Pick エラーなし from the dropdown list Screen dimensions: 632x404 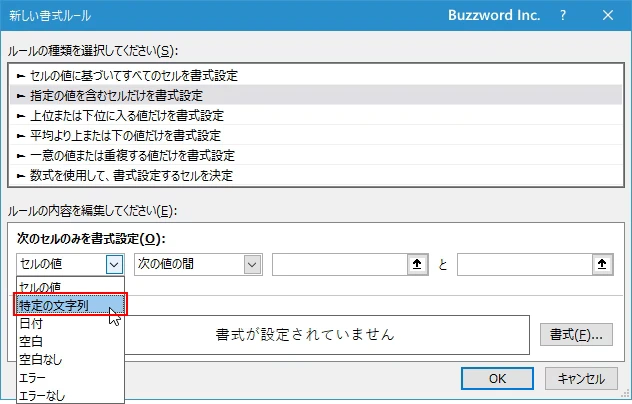tap(70, 396)
